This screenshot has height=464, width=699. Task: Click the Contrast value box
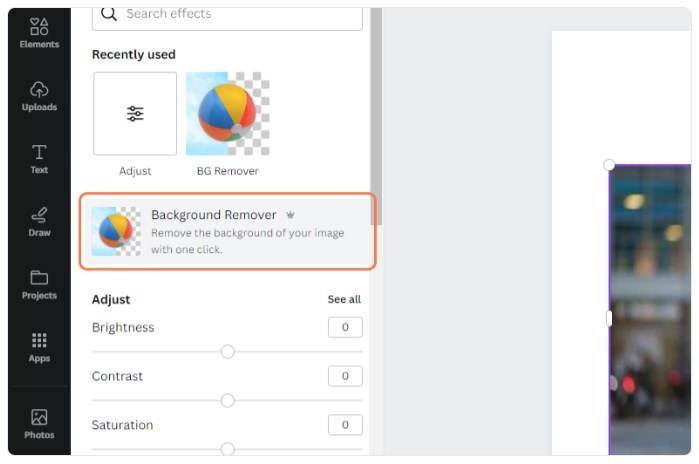(x=345, y=376)
